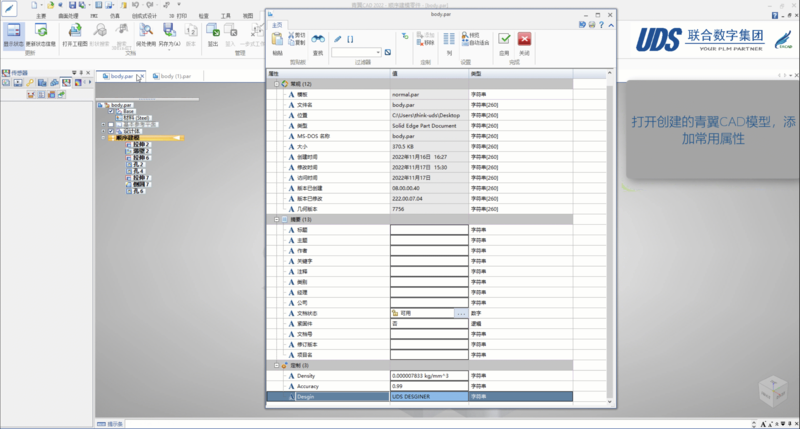Collapse the 摘要 (13) property group

click(x=276, y=219)
